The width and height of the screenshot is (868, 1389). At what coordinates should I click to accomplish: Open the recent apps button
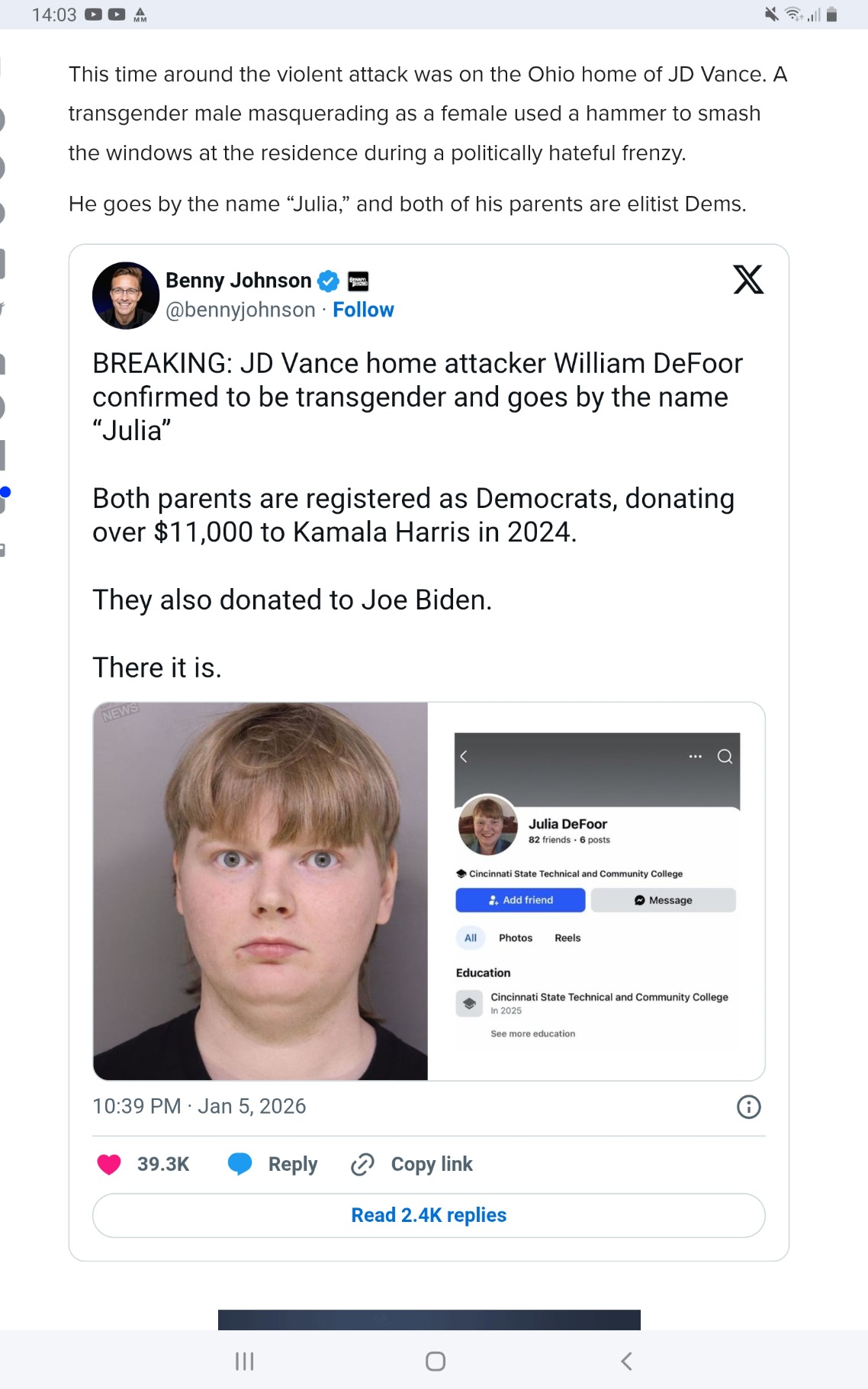point(244,1361)
